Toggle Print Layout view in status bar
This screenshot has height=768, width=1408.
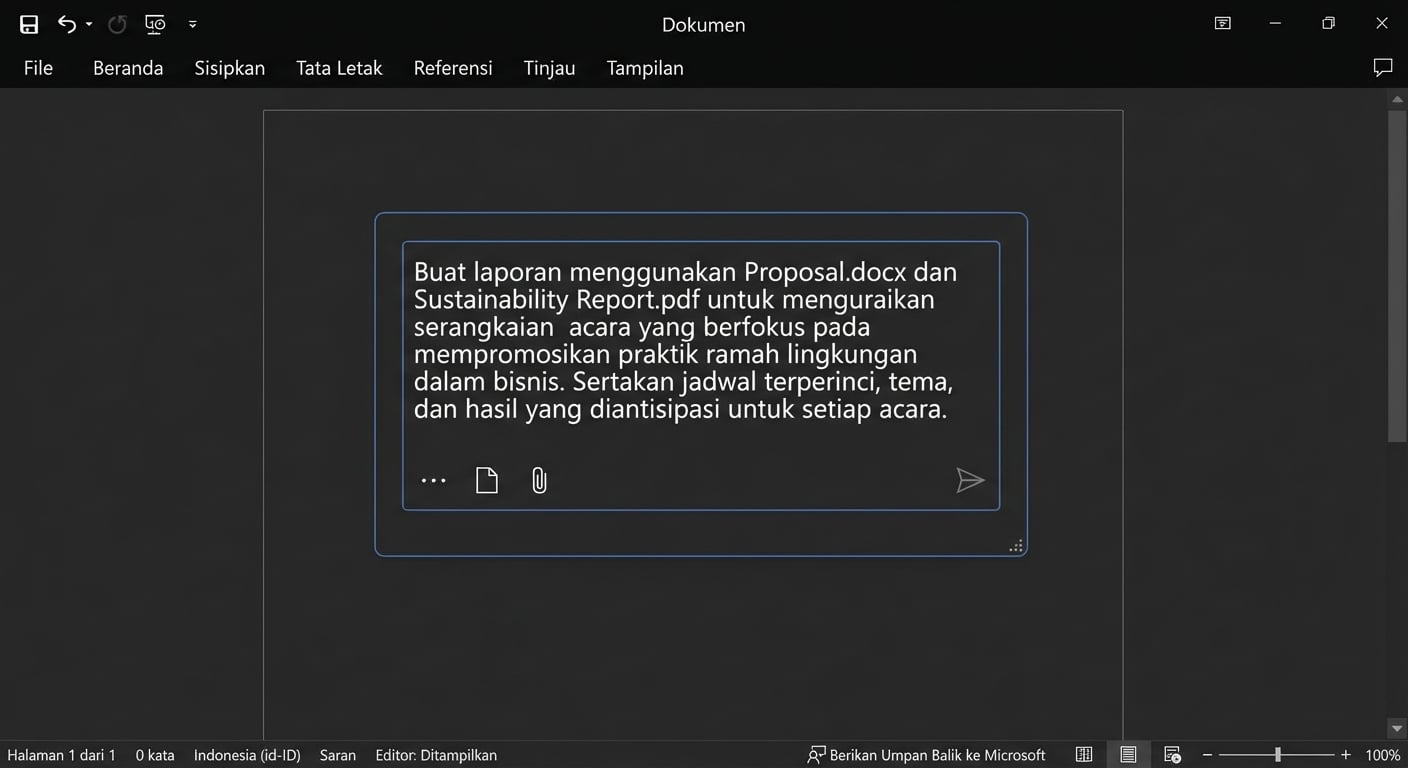(x=1128, y=754)
